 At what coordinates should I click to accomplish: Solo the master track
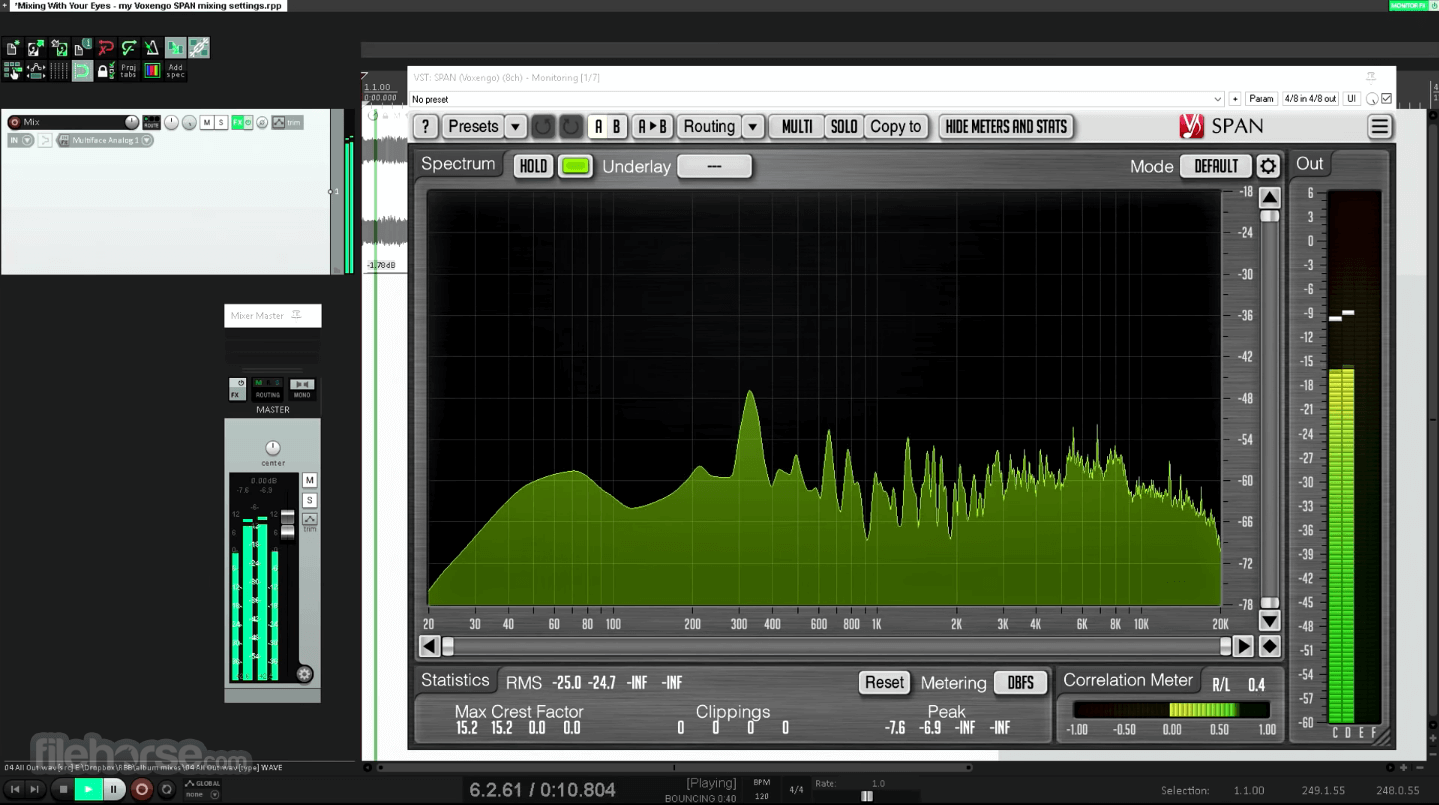[x=309, y=500]
